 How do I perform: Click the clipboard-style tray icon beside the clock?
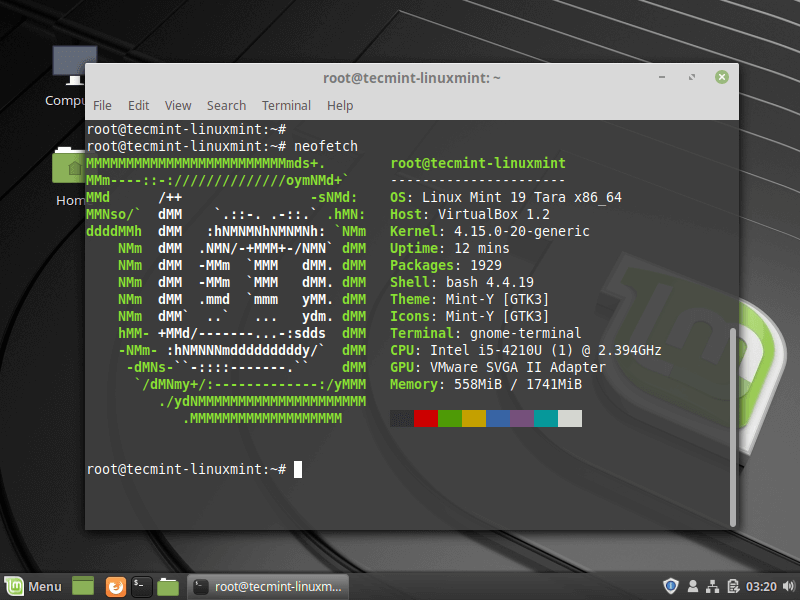point(735,586)
